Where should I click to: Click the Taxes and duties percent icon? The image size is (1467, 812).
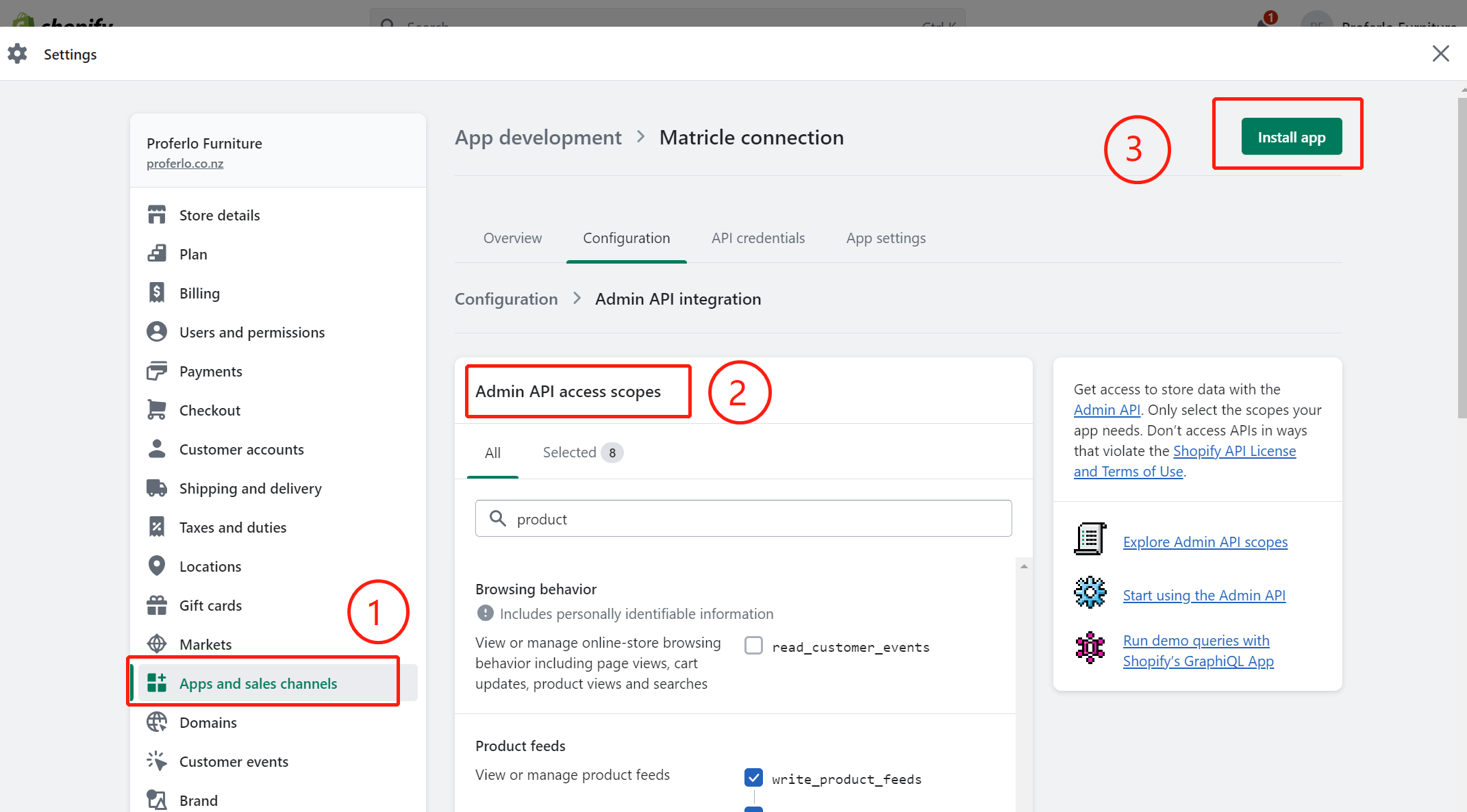157,527
